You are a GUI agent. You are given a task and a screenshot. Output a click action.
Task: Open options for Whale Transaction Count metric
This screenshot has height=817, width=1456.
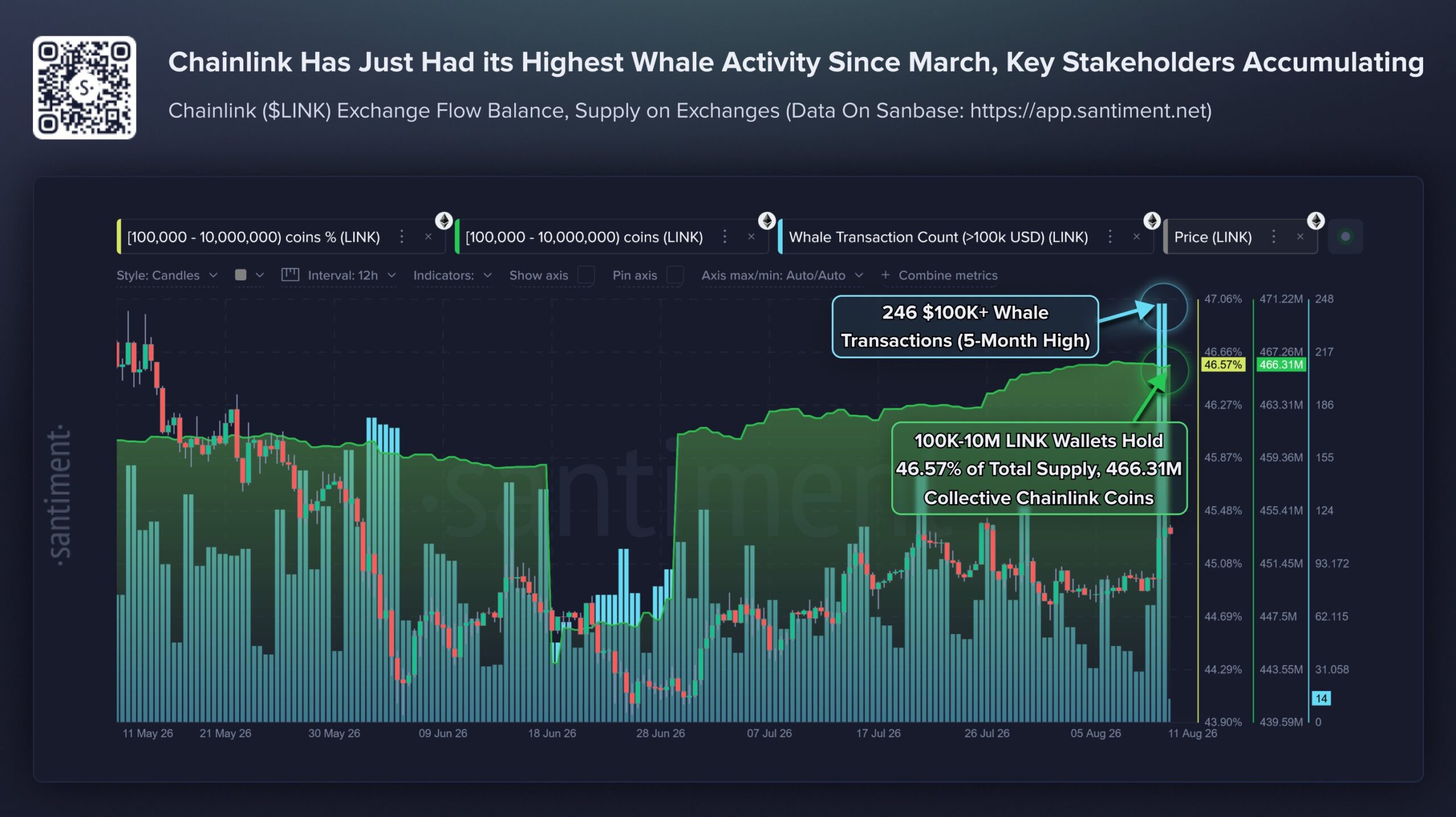(1110, 237)
